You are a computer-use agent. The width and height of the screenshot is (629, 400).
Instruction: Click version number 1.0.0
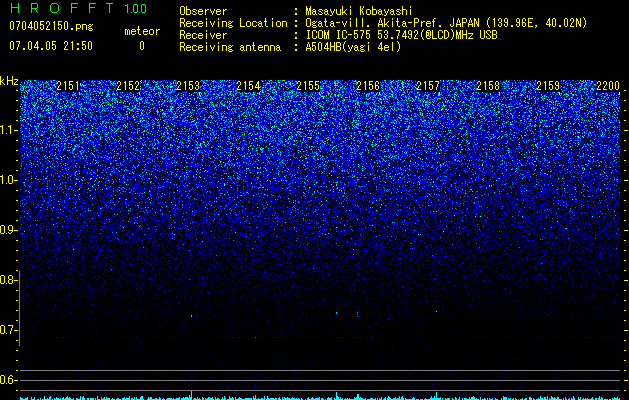(135, 9)
